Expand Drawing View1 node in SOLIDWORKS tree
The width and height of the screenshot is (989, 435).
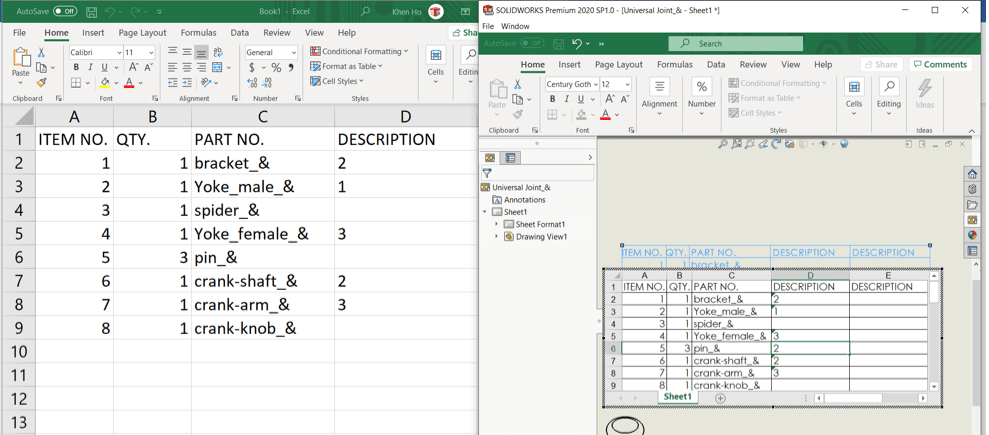(x=496, y=237)
